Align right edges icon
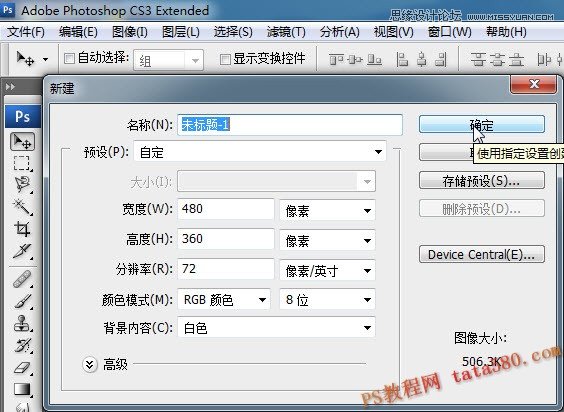The width and height of the screenshot is (564, 412). [x=441, y=59]
